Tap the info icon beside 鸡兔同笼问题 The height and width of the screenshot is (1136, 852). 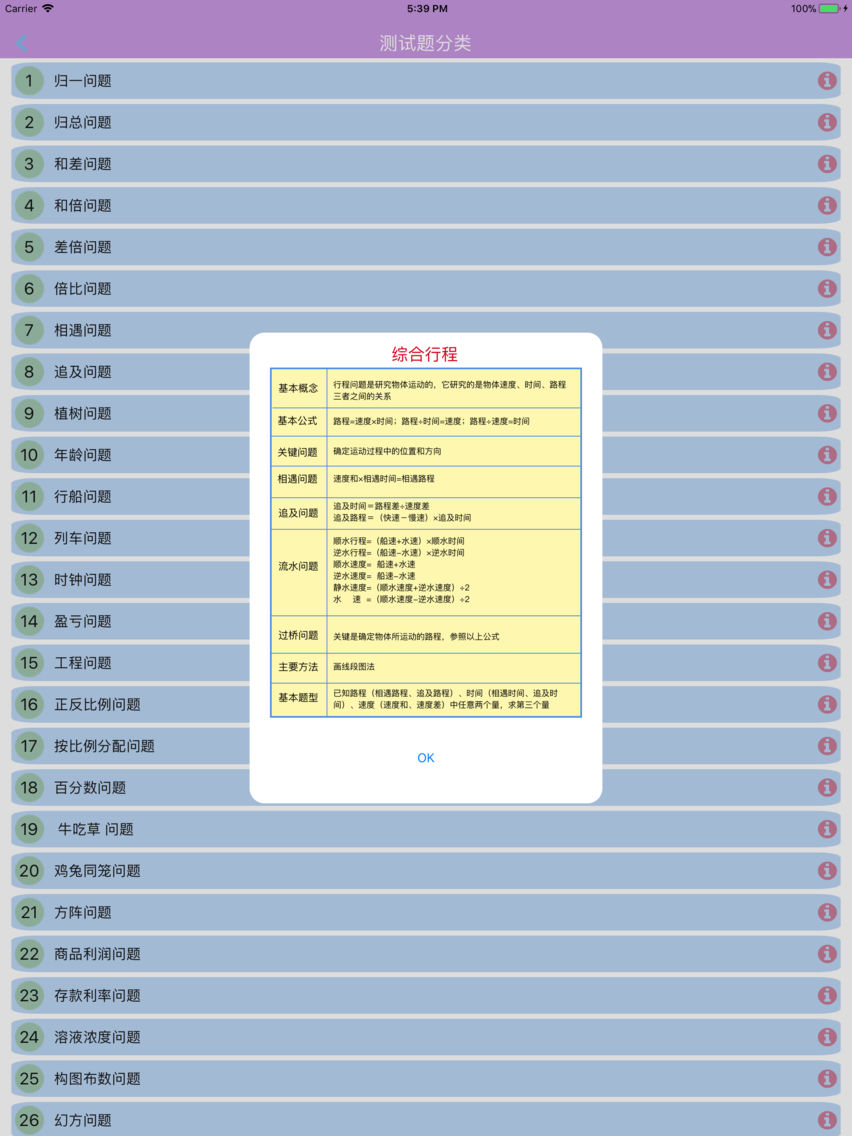827,871
